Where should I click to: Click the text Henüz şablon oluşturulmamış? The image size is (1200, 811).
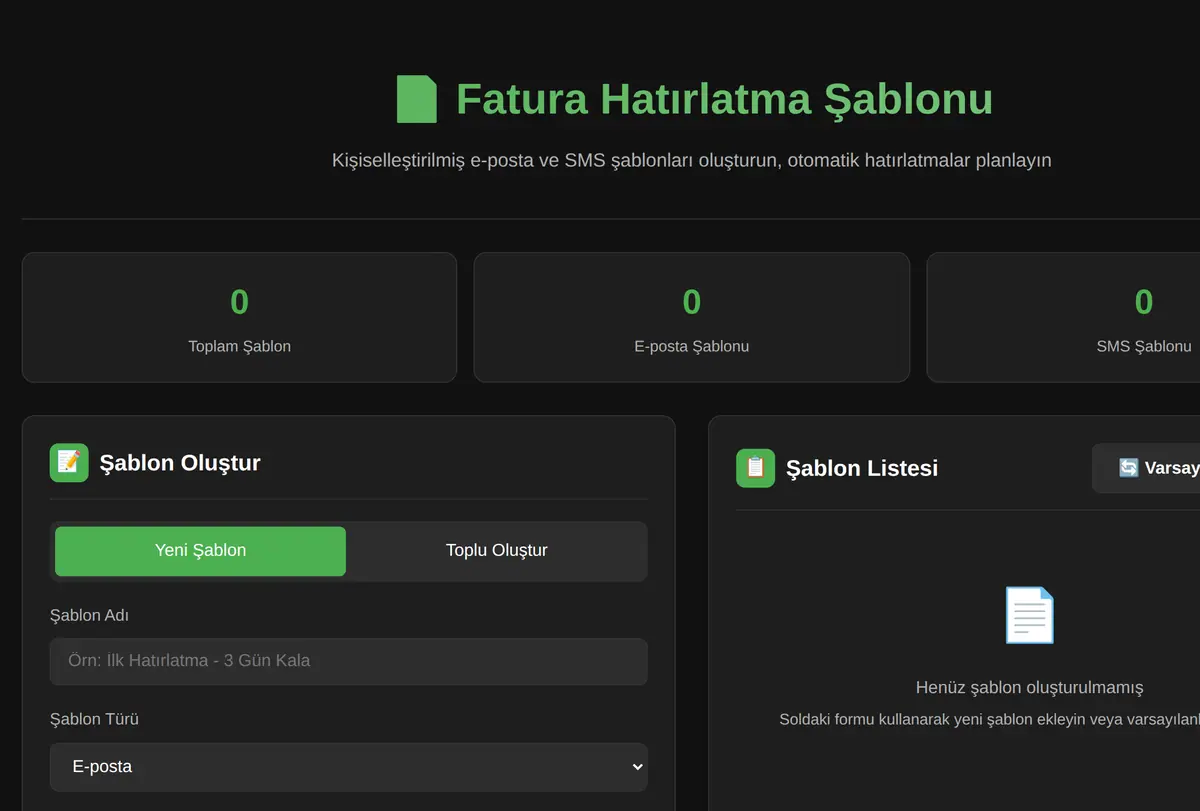click(x=1029, y=687)
